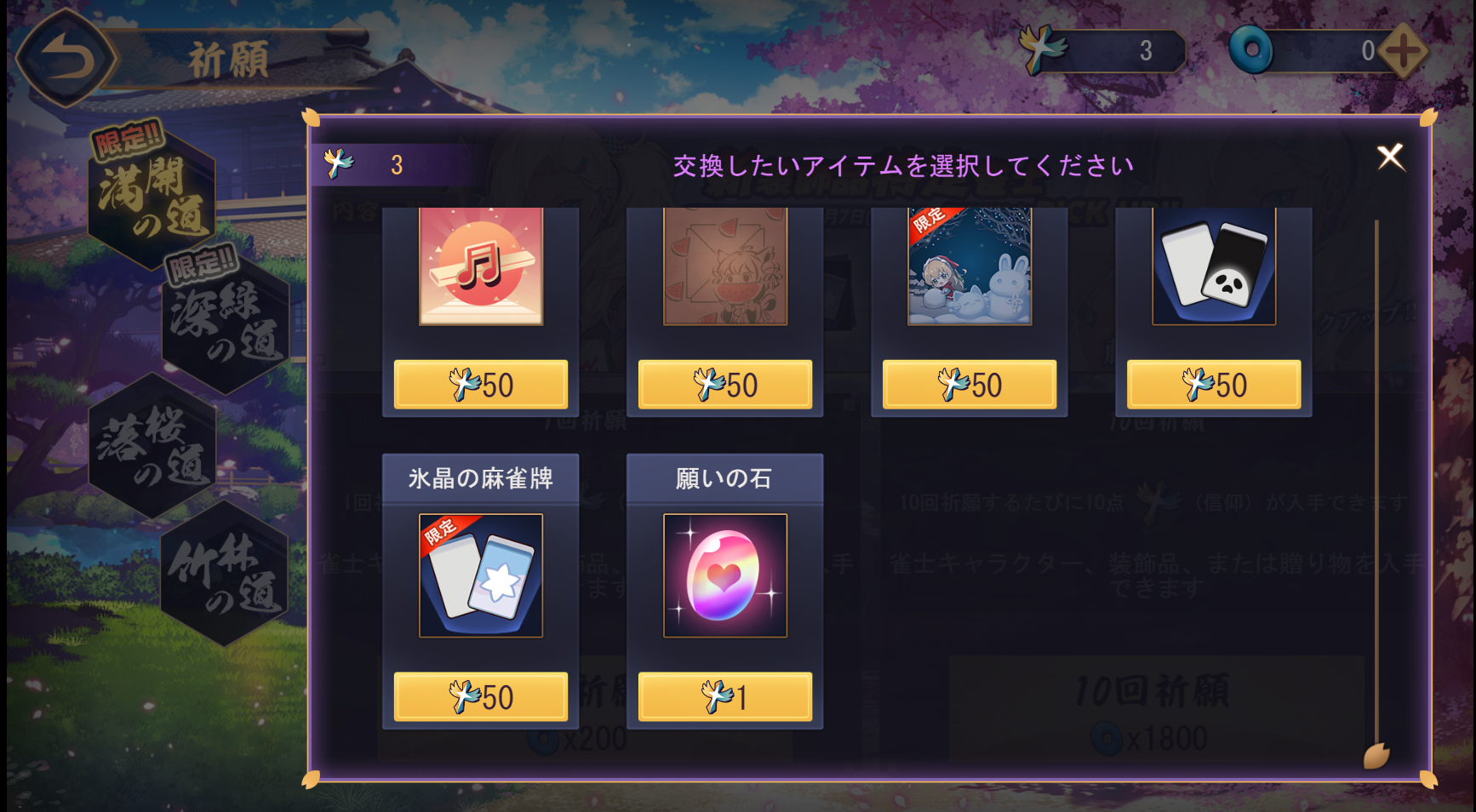Select the watermelon illustration item

(x=725, y=266)
